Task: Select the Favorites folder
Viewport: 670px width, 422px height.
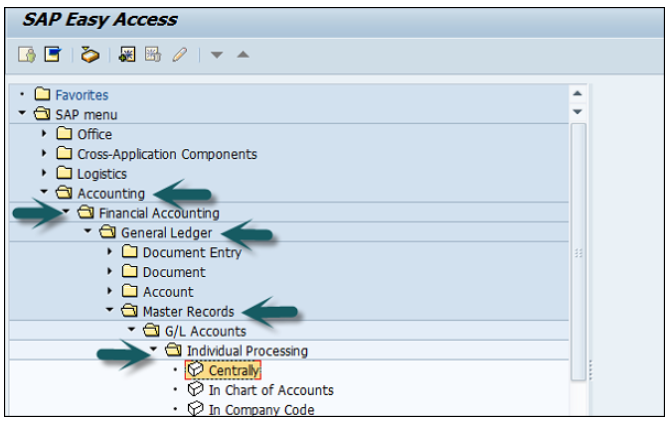Action: coord(82,95)
